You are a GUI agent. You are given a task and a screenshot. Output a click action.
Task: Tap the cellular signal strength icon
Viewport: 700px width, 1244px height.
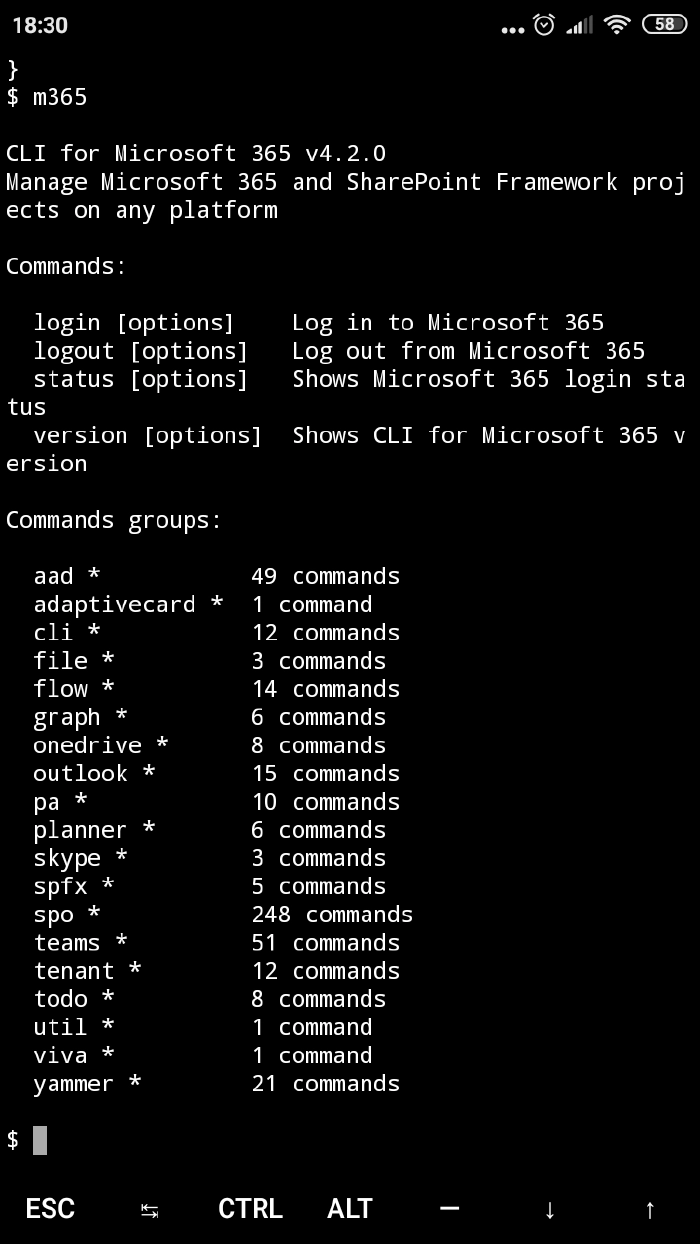(x=579, y=26)
